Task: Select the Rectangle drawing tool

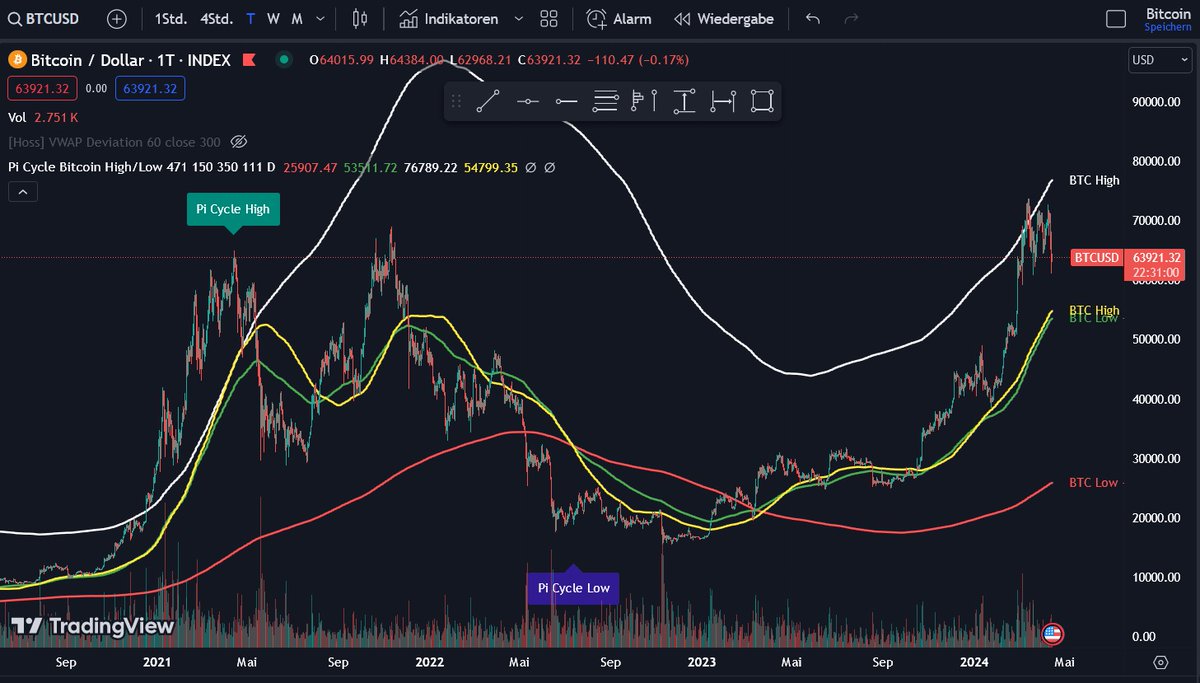Action: click(762, 100)
